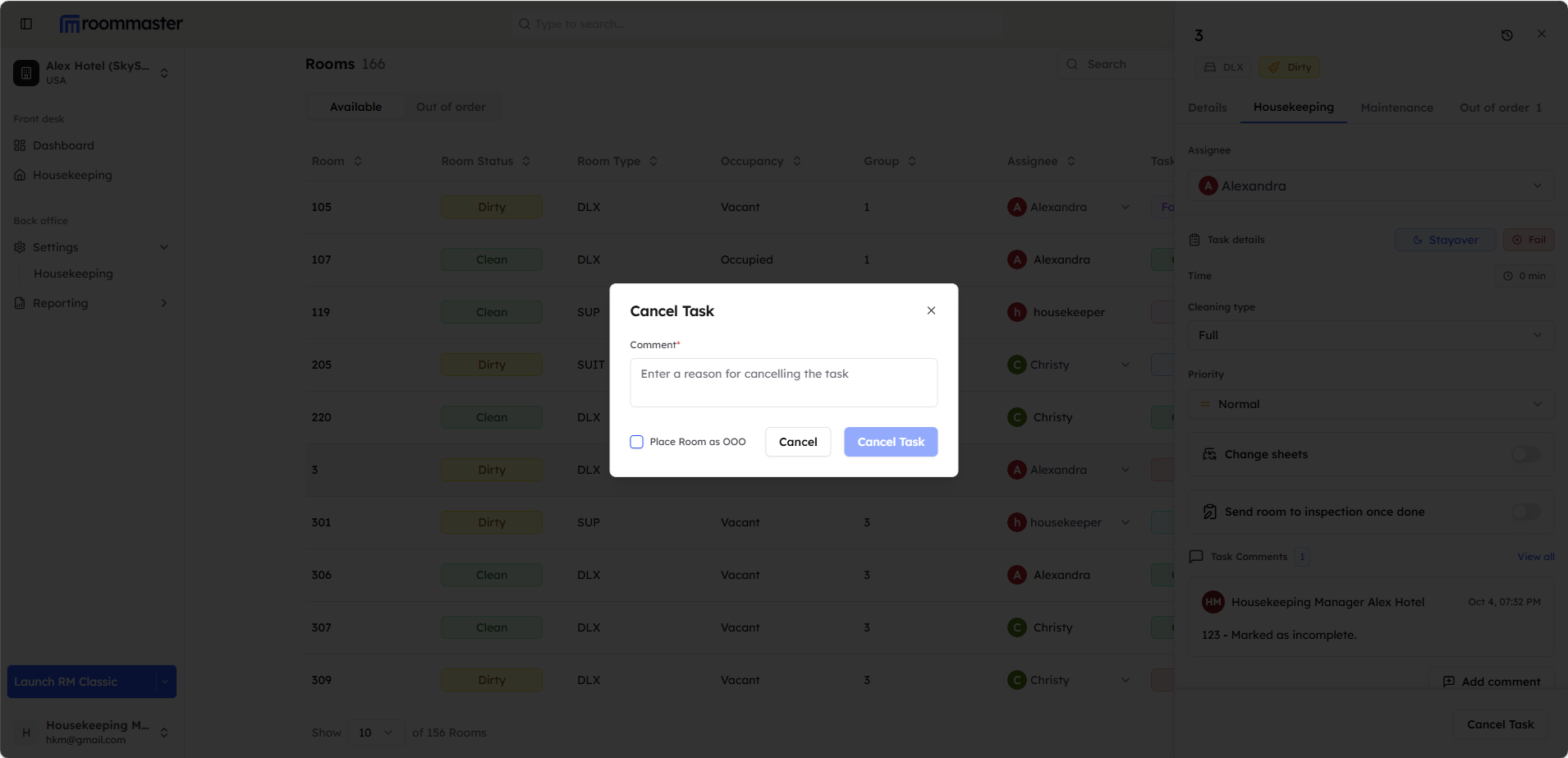Select Housekeeping under Front desk
Viewport: 1568px width, 758px height.
[72, 175]
